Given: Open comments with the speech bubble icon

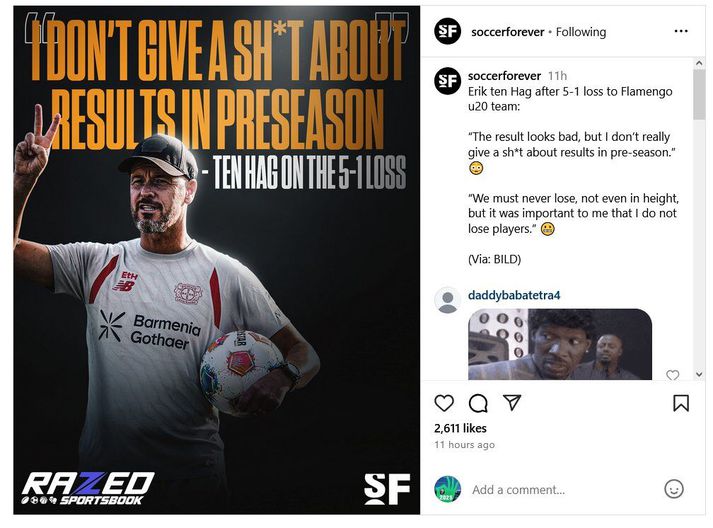Looking at the screenshot, I should pyautogui.click(x=478, y=403).
